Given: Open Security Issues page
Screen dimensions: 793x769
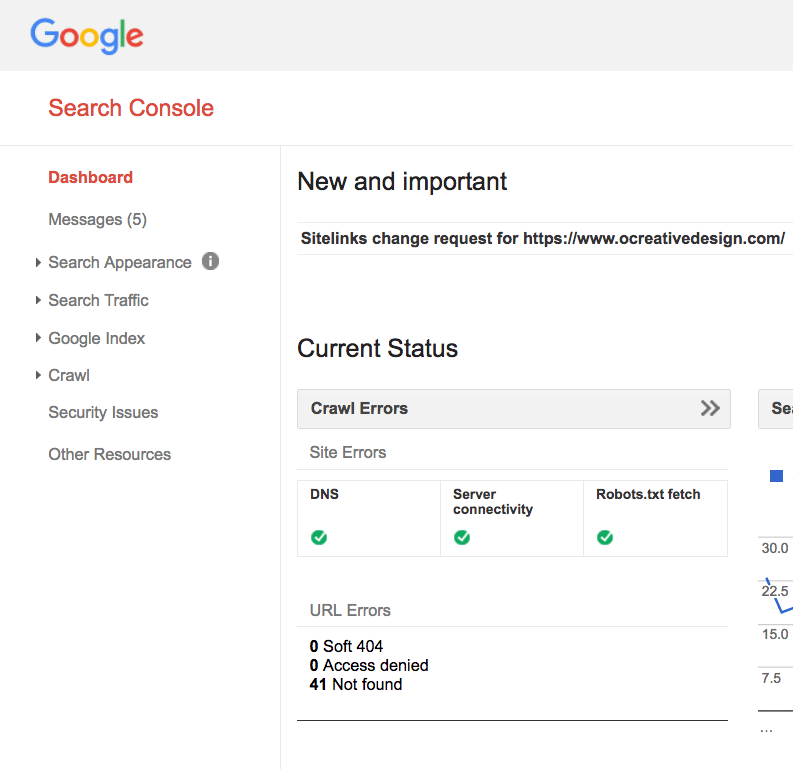Looking at the screenshot, I should click(103, 413).
